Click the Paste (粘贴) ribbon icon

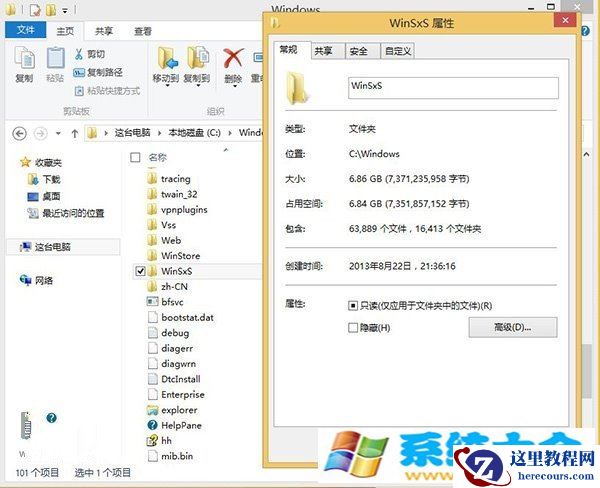[x=55, y=59]
